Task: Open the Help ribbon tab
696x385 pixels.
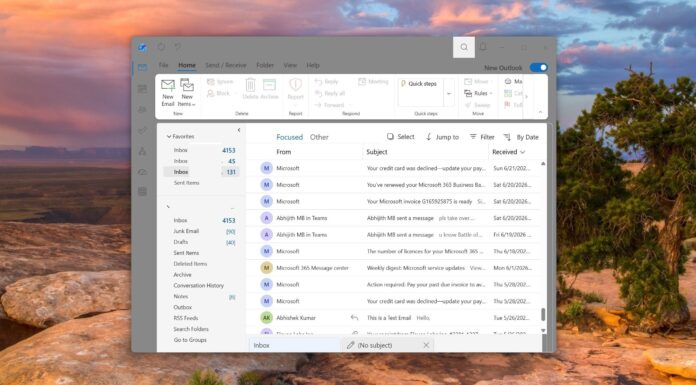Action: click(x=313, y=65)
